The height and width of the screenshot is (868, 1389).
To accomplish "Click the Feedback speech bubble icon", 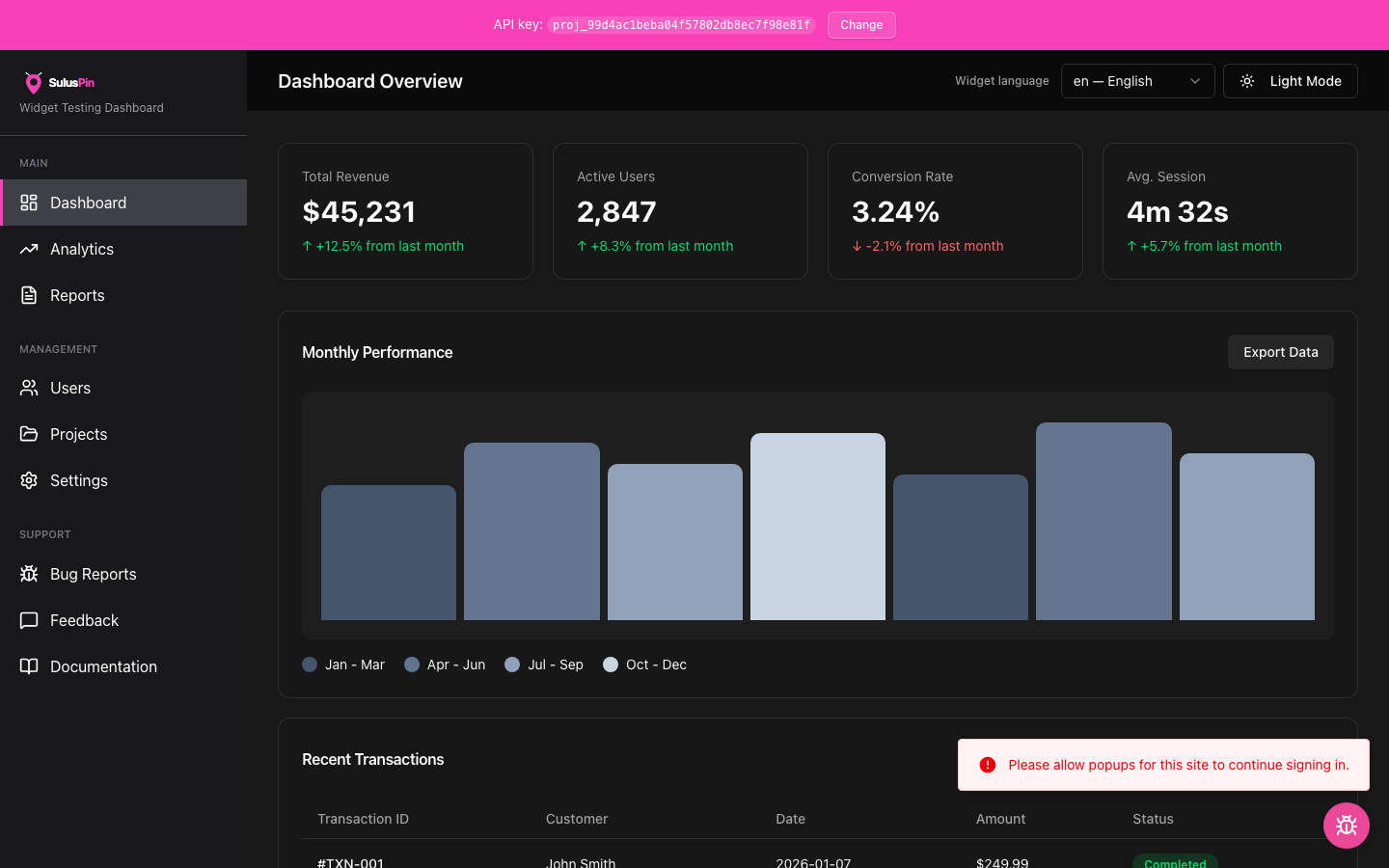I will point(29,620).
